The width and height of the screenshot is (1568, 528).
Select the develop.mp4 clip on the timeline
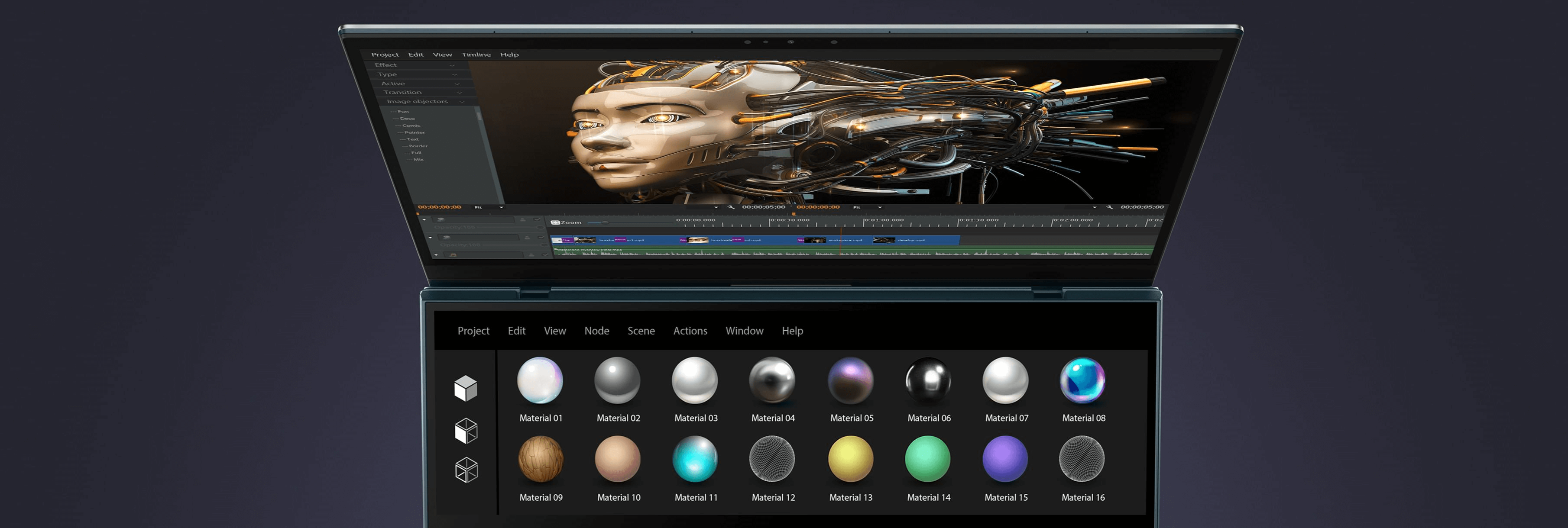click(916, 240)
